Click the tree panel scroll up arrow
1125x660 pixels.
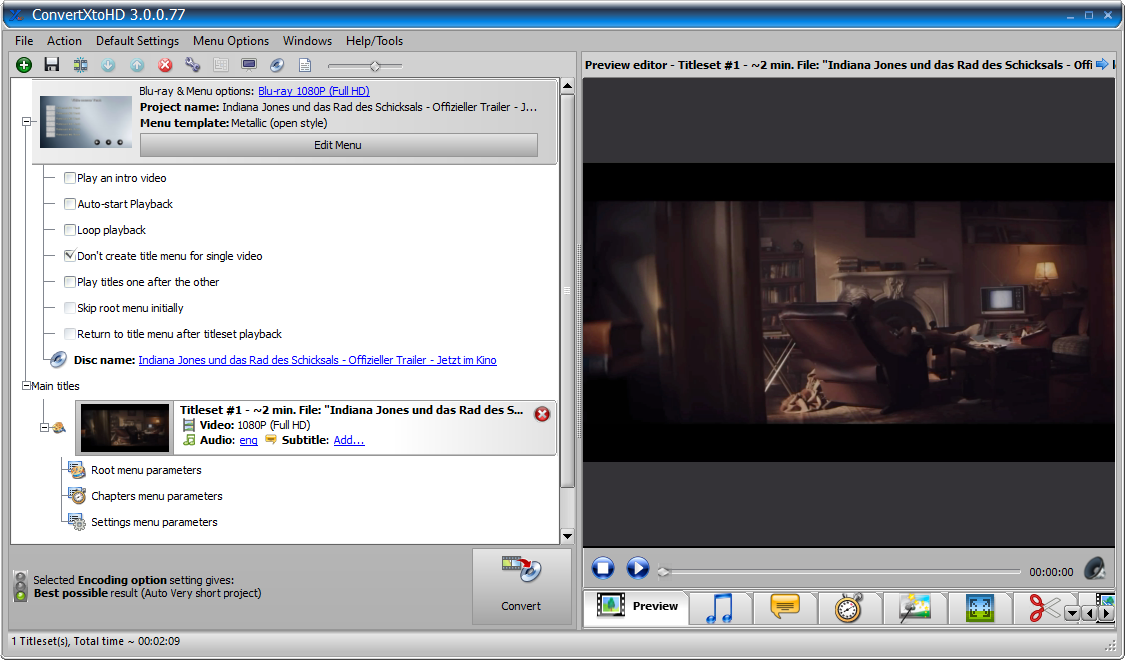click(x=568, y=86)
